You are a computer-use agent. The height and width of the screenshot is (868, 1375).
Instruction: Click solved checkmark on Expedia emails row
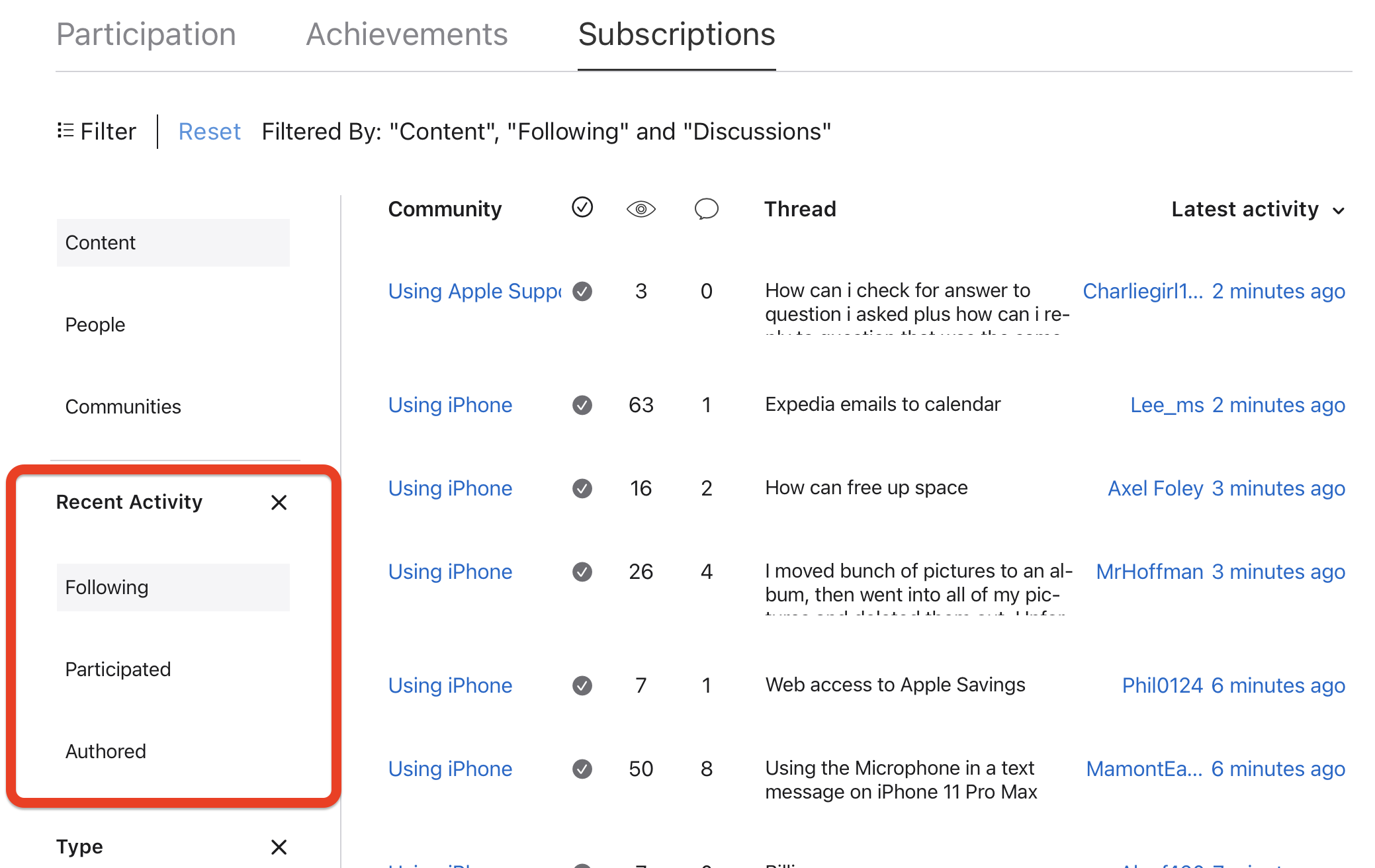(582, 405)
